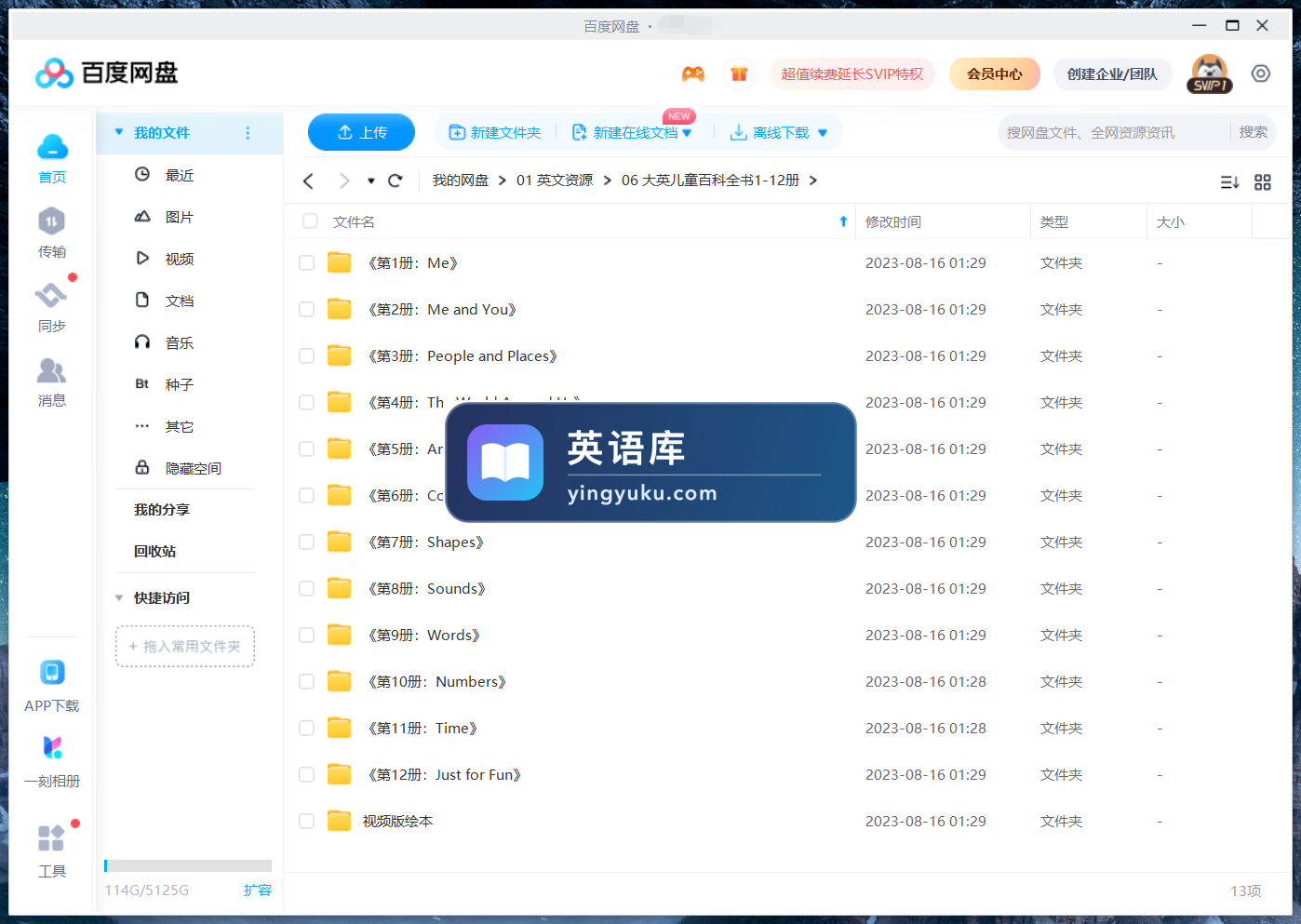Click the folder icon of 《第9册: Words》
The width and height of the screenshot is (1301, 924).
[340, 635]
